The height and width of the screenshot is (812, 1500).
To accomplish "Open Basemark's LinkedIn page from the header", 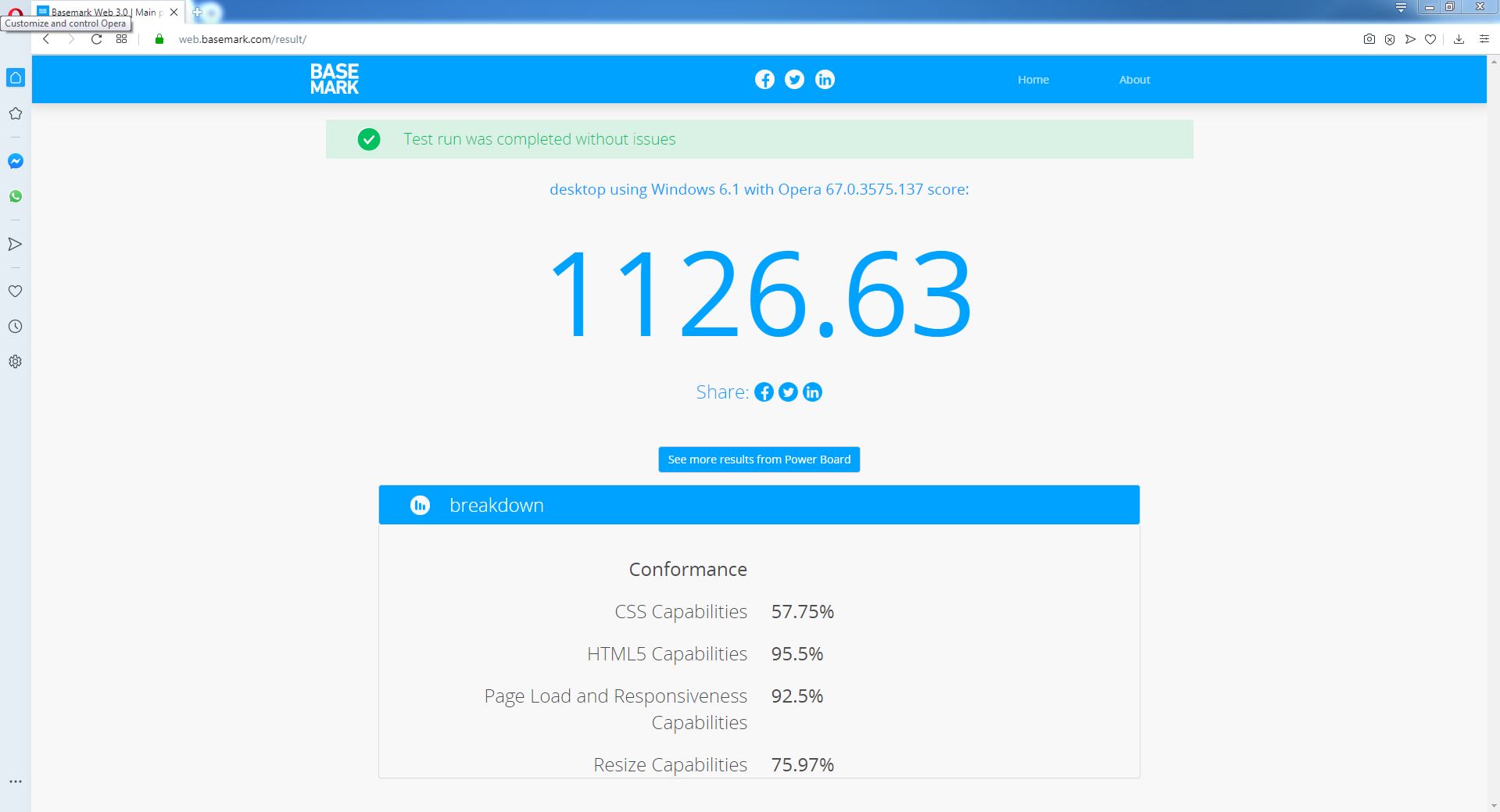I will [x=825, y=80].
